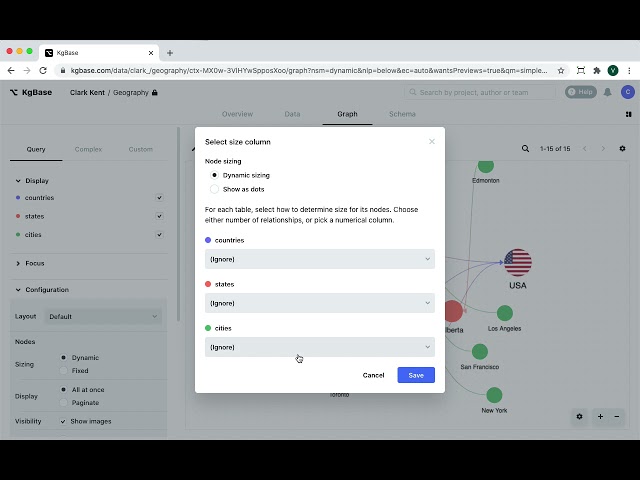Screen dimensions: 640x480
Task: Switch to the Schema tab
Action: [x=402, y=114]
